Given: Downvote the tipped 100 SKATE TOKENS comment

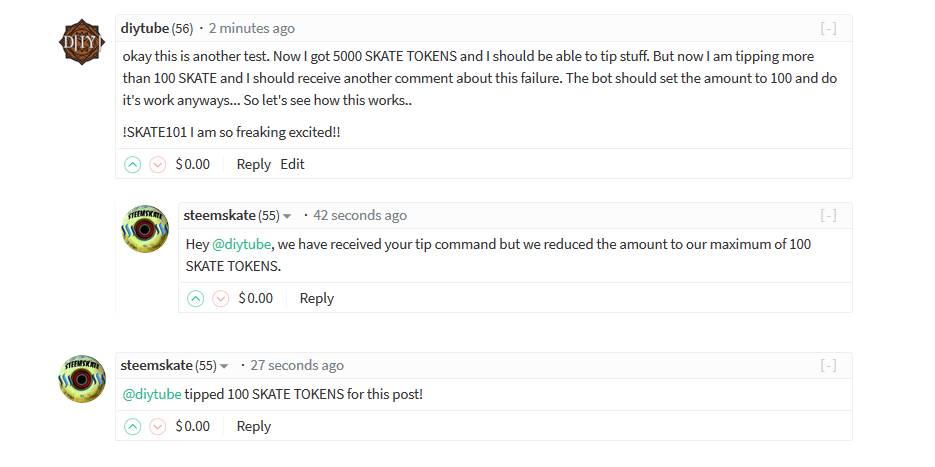Looking at the screenshot, I should (157, 426).
